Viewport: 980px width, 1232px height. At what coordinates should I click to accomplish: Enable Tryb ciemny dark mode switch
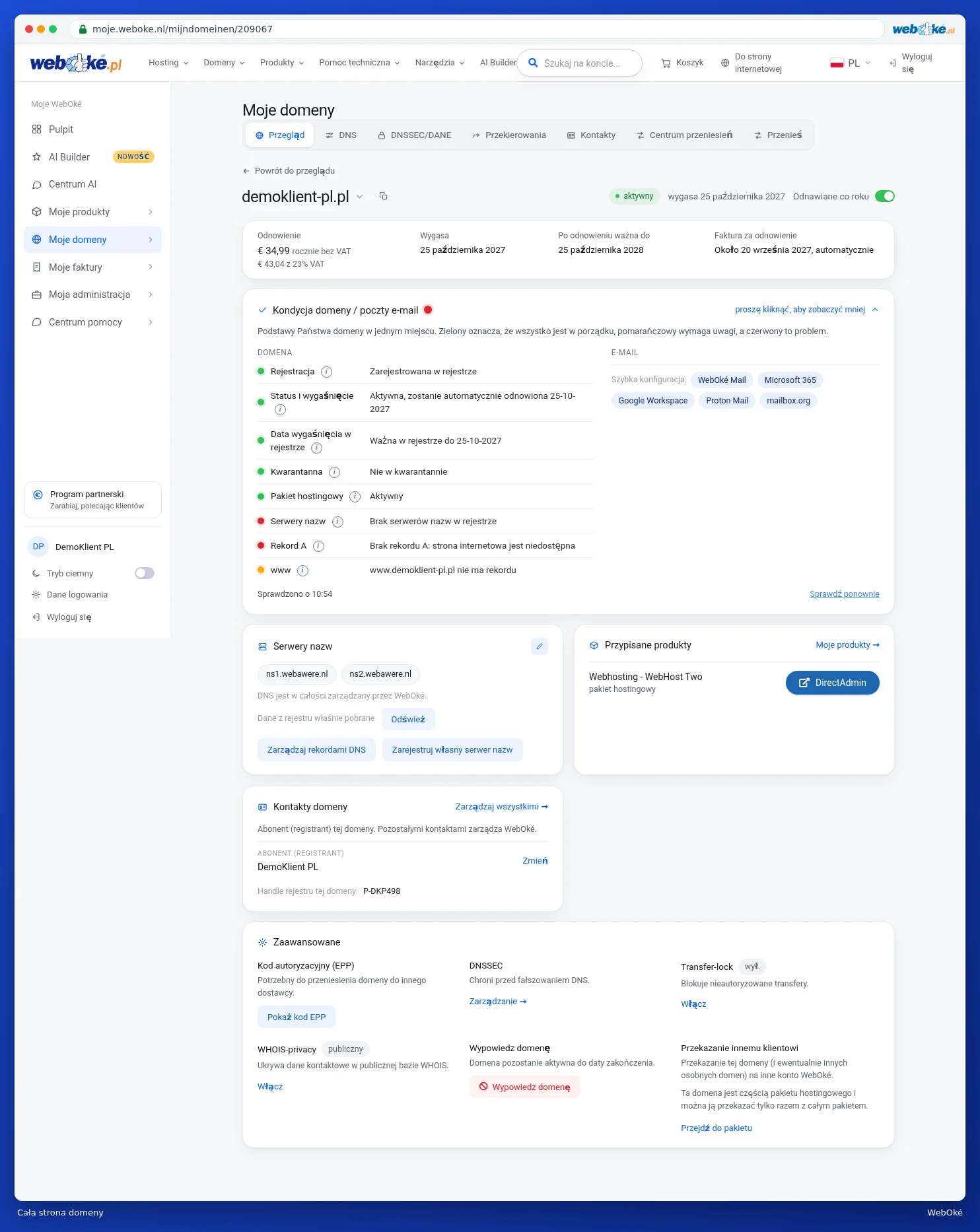145,573
